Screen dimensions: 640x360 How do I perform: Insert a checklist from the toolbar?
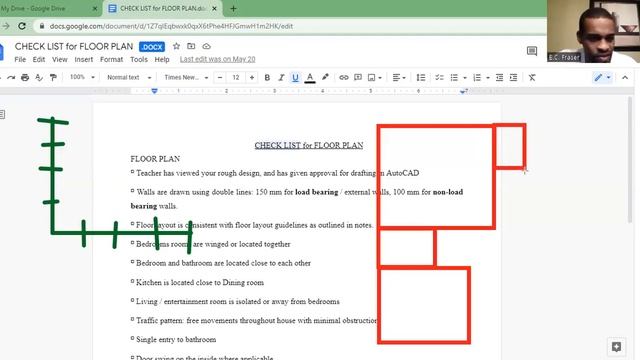[x=439, y=78]
